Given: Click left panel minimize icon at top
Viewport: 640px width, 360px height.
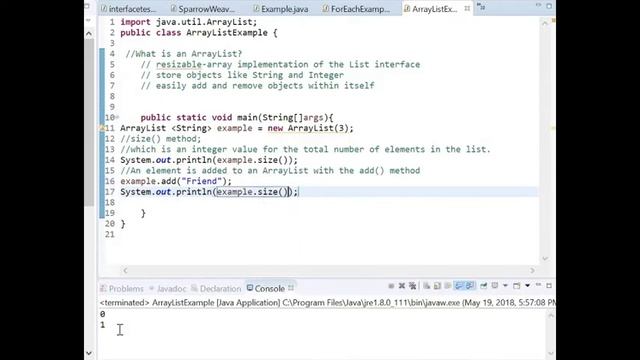Looking at the screenshot, I should point(87,6).
